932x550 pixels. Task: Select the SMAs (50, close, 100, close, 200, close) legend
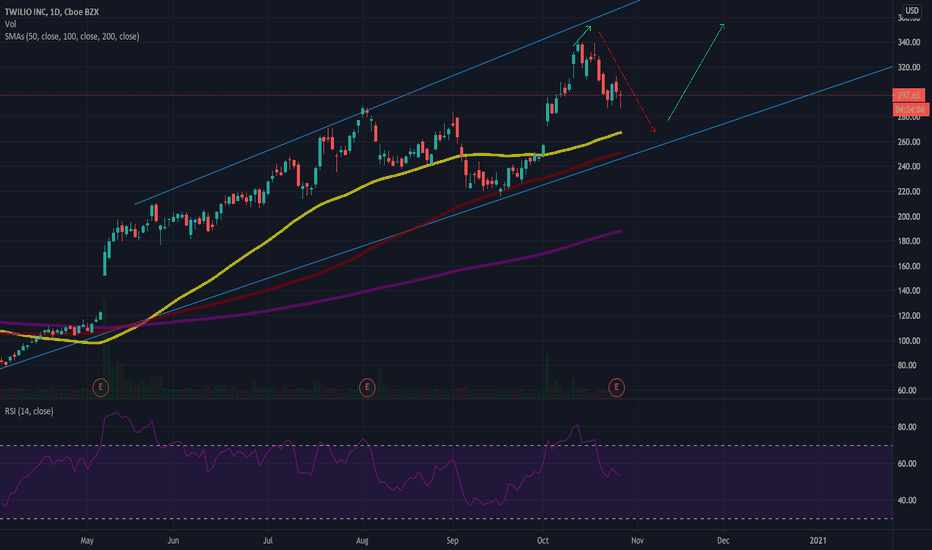click(72, 37)
